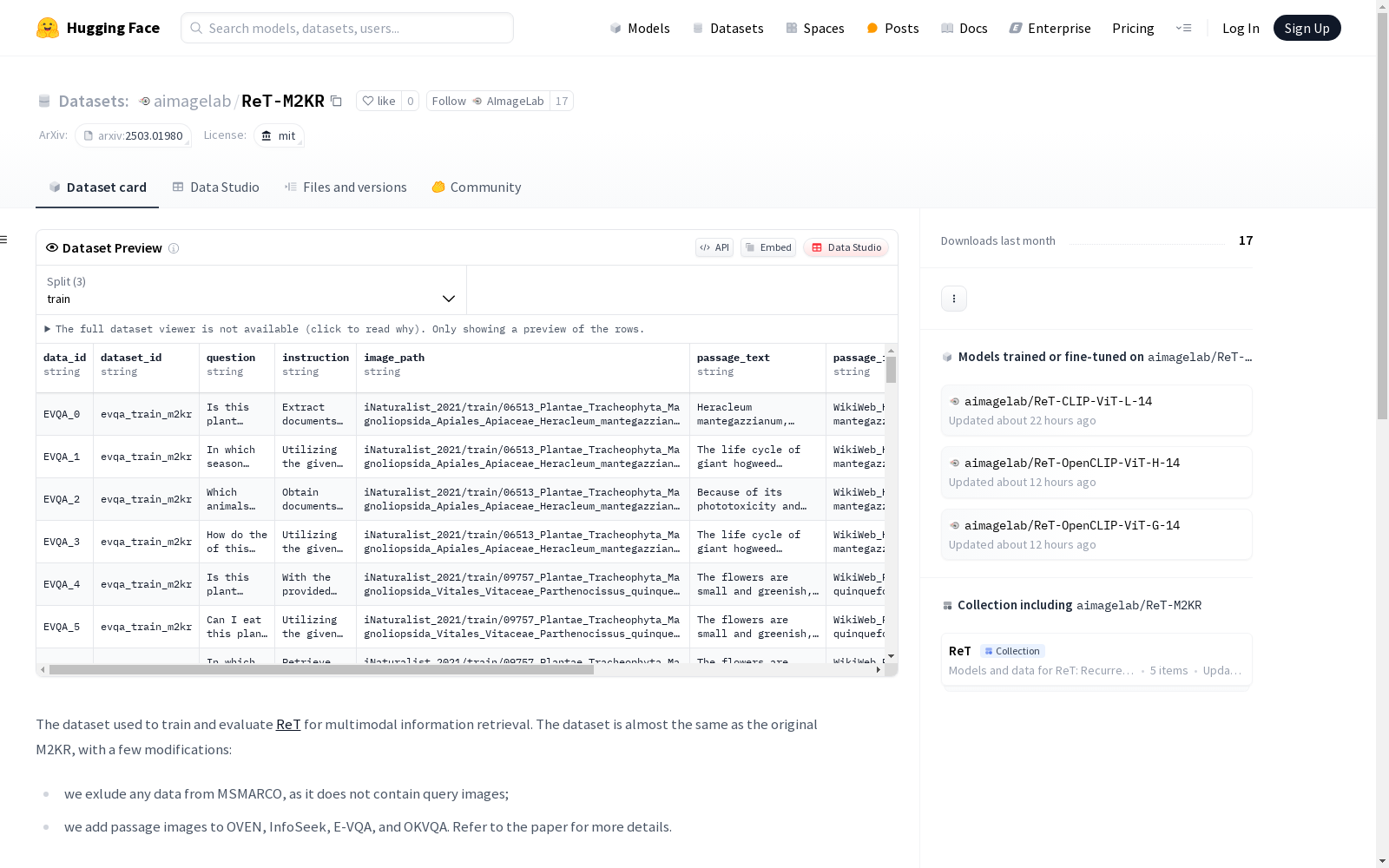Viewport: 1389px width, 868px height.
Task: Expand the full dataset viewer unavailable notice
Action: [345, 329]
